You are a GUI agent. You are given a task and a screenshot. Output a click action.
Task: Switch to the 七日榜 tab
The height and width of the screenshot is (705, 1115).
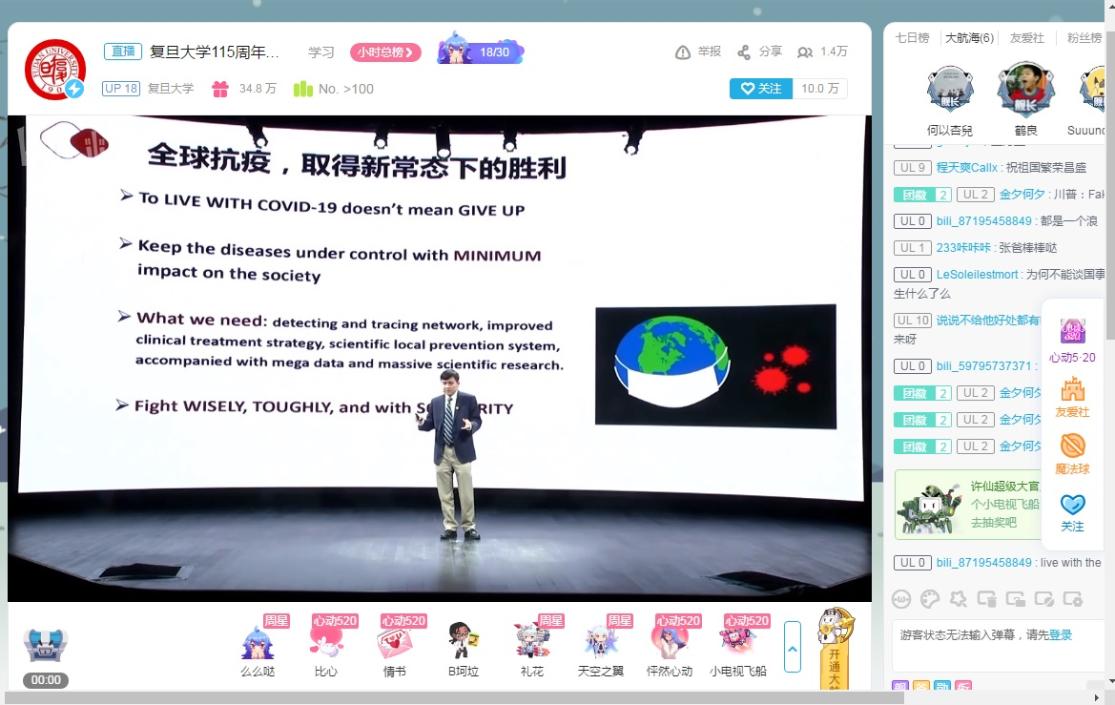tap(911, 38)
